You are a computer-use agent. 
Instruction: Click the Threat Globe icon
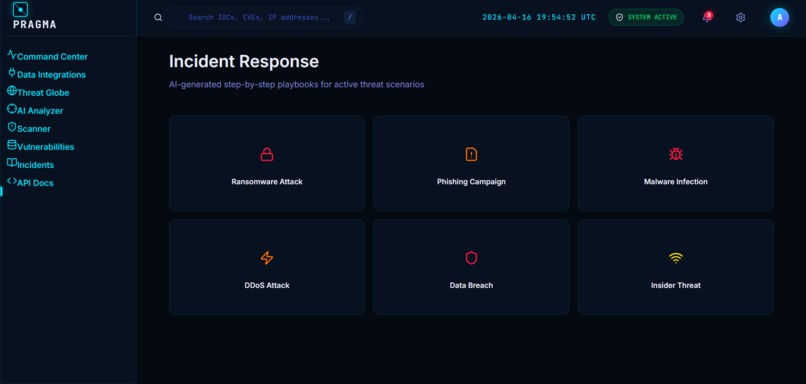pos(12,90)
